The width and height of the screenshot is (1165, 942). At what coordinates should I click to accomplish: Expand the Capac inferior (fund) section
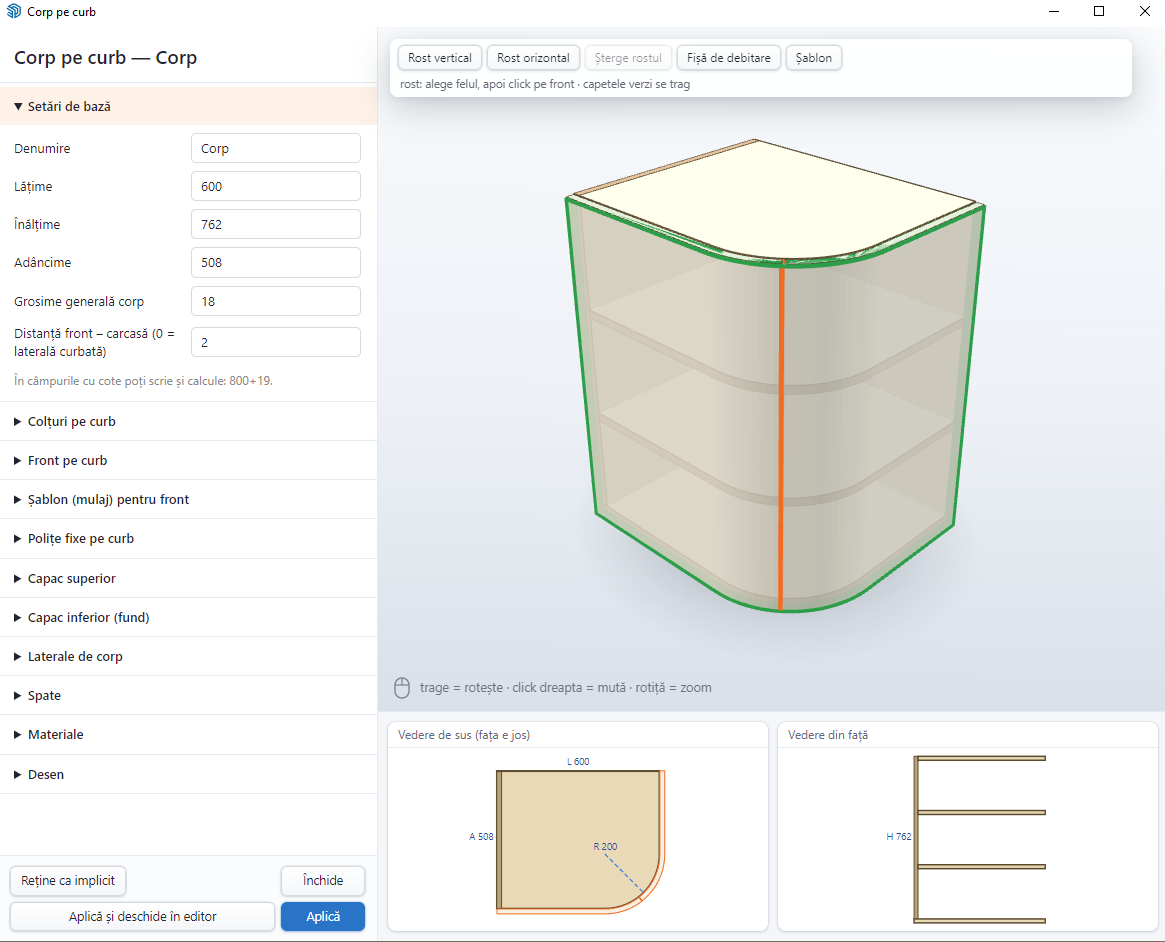pyautogui.click(x=189, y=617)
